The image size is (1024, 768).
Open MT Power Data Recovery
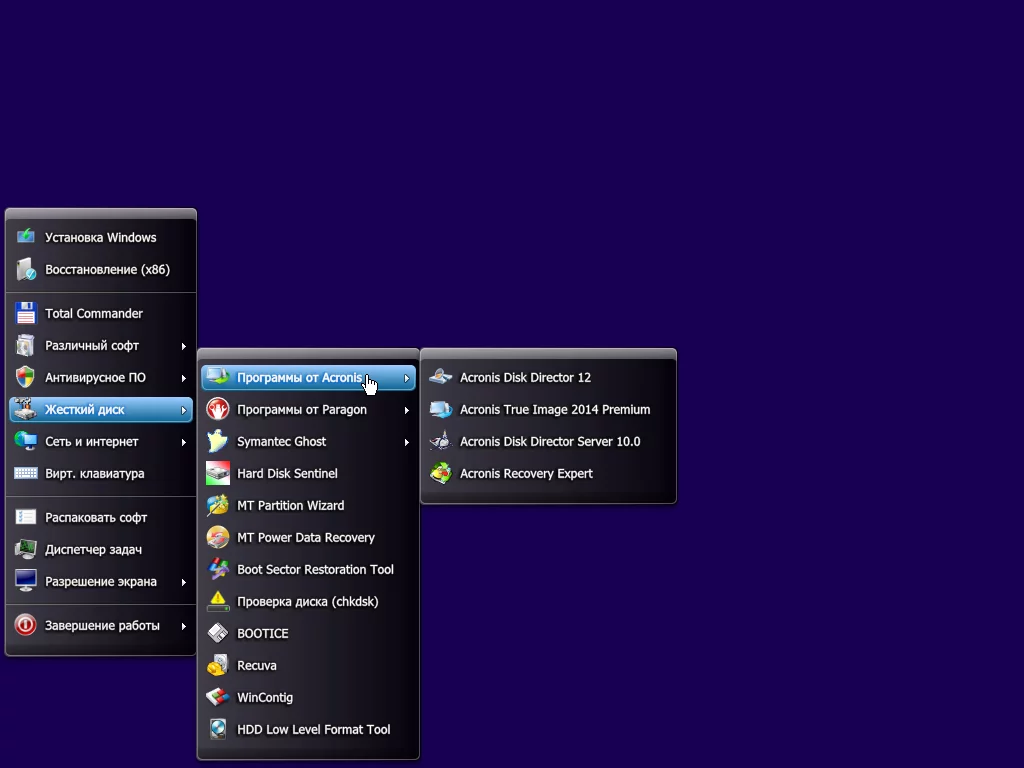308,537
